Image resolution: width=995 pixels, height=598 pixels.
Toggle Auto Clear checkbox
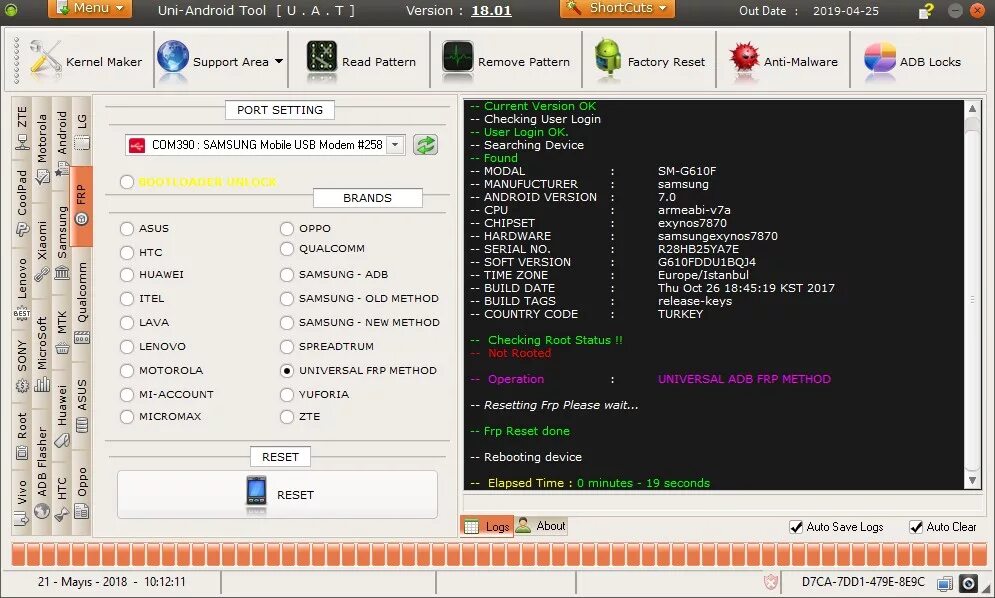coord(916,527)
